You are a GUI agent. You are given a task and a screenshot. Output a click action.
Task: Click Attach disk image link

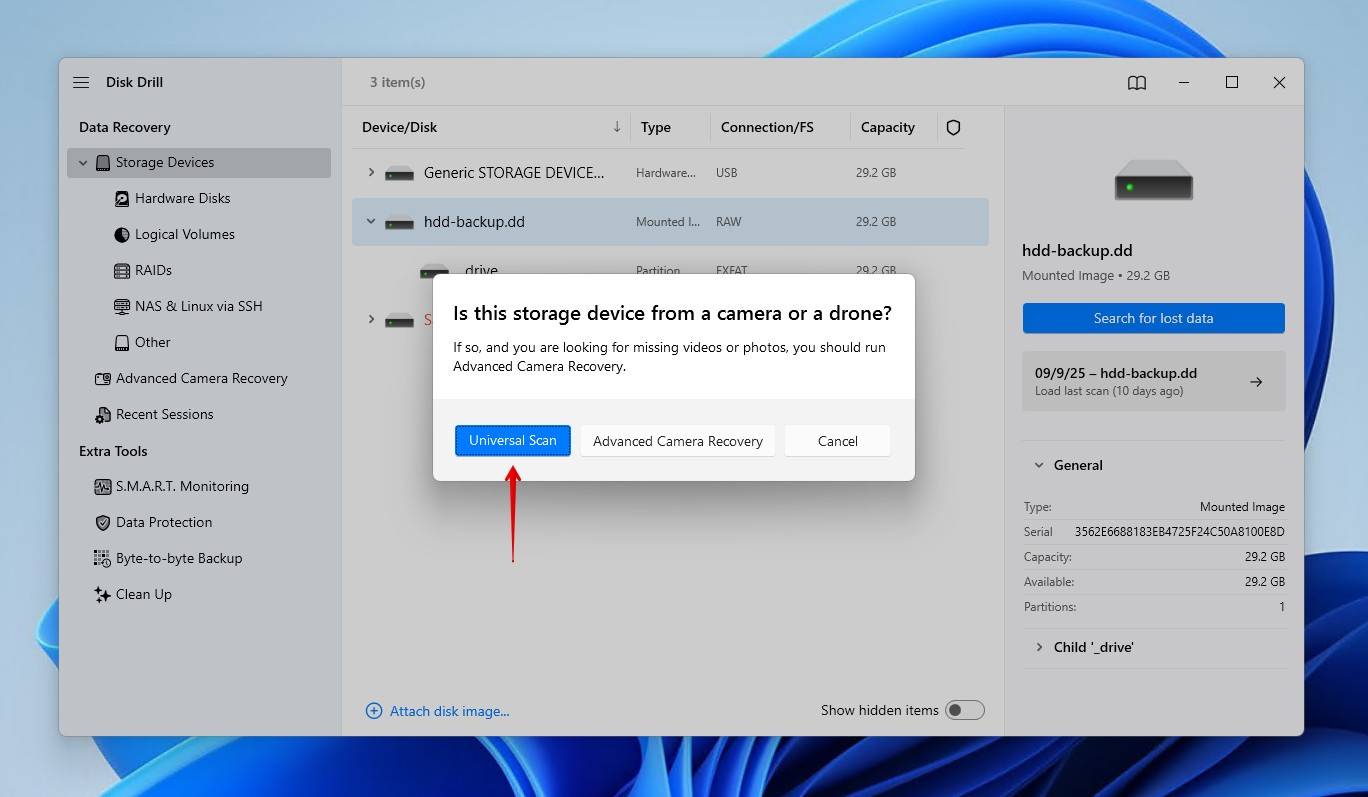click(449, 712)
